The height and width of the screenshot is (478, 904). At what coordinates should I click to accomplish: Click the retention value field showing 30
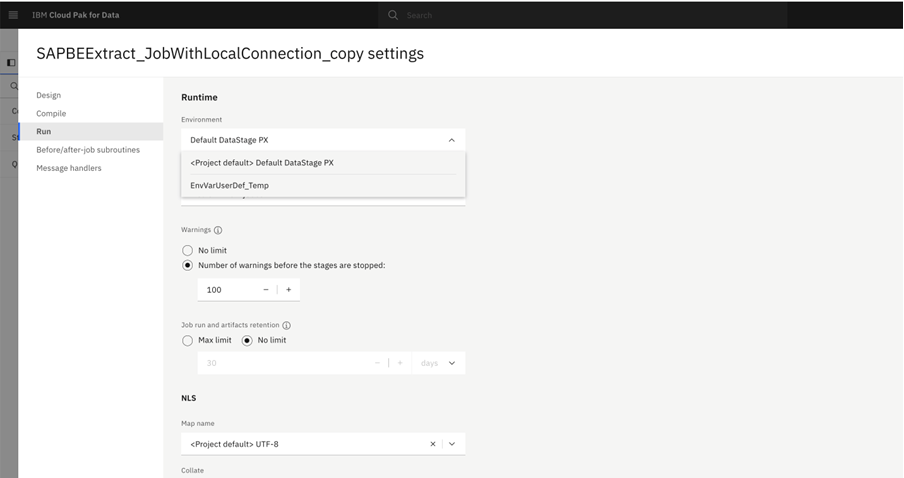[282, 363]
